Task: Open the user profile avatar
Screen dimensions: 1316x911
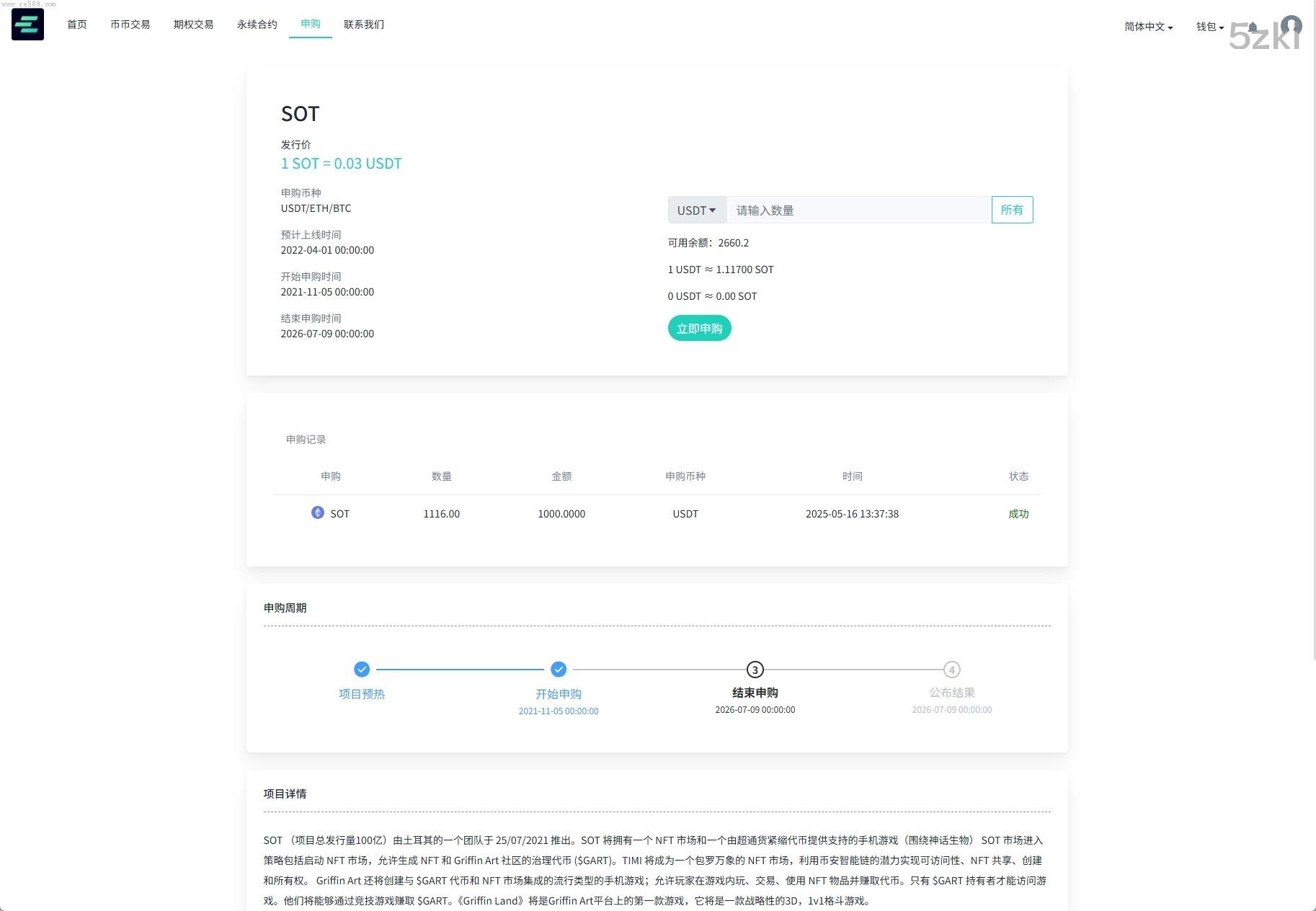Action: pyautogui.click(x=1291, y=27)
